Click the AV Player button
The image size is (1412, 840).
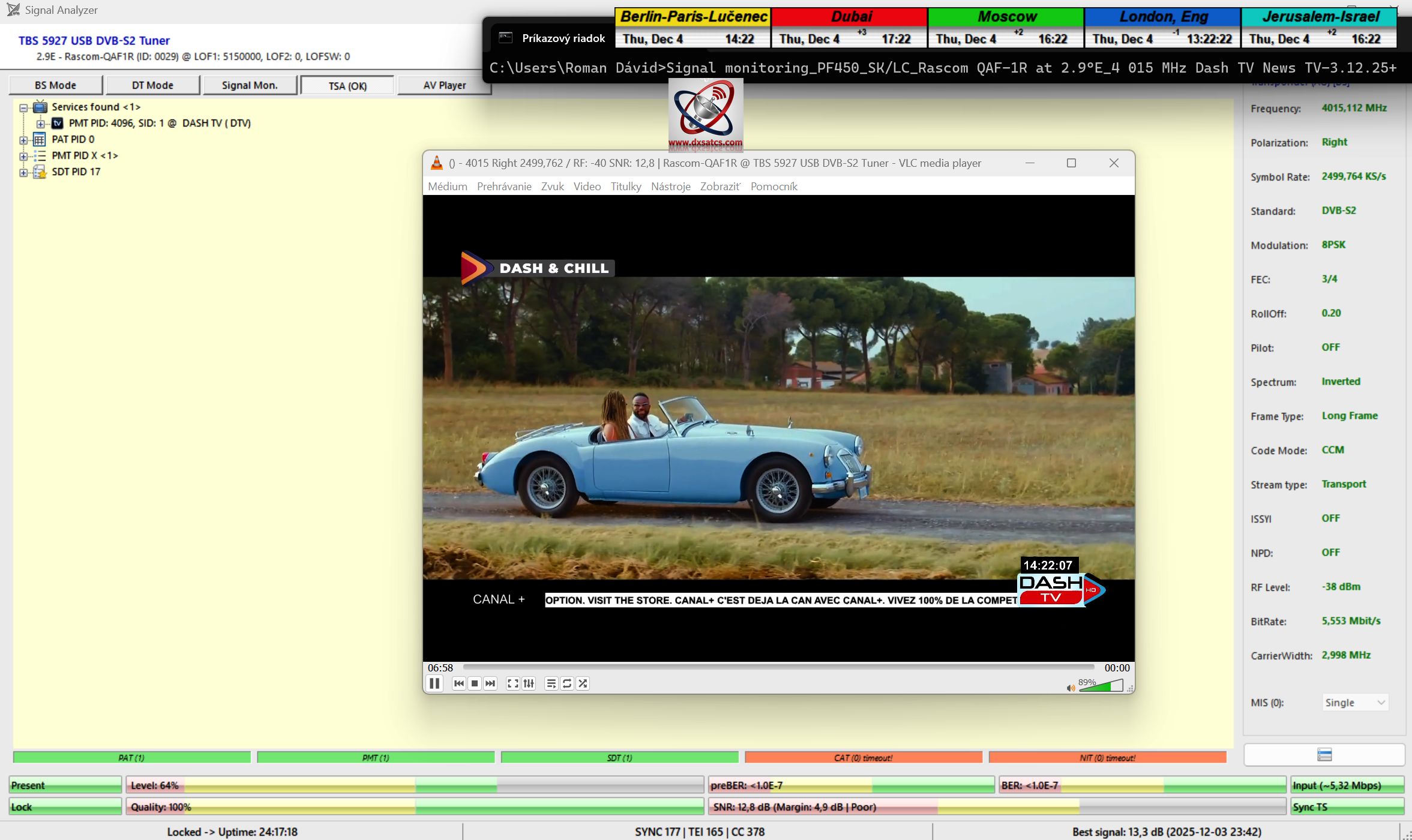click(x=444, y=85)
